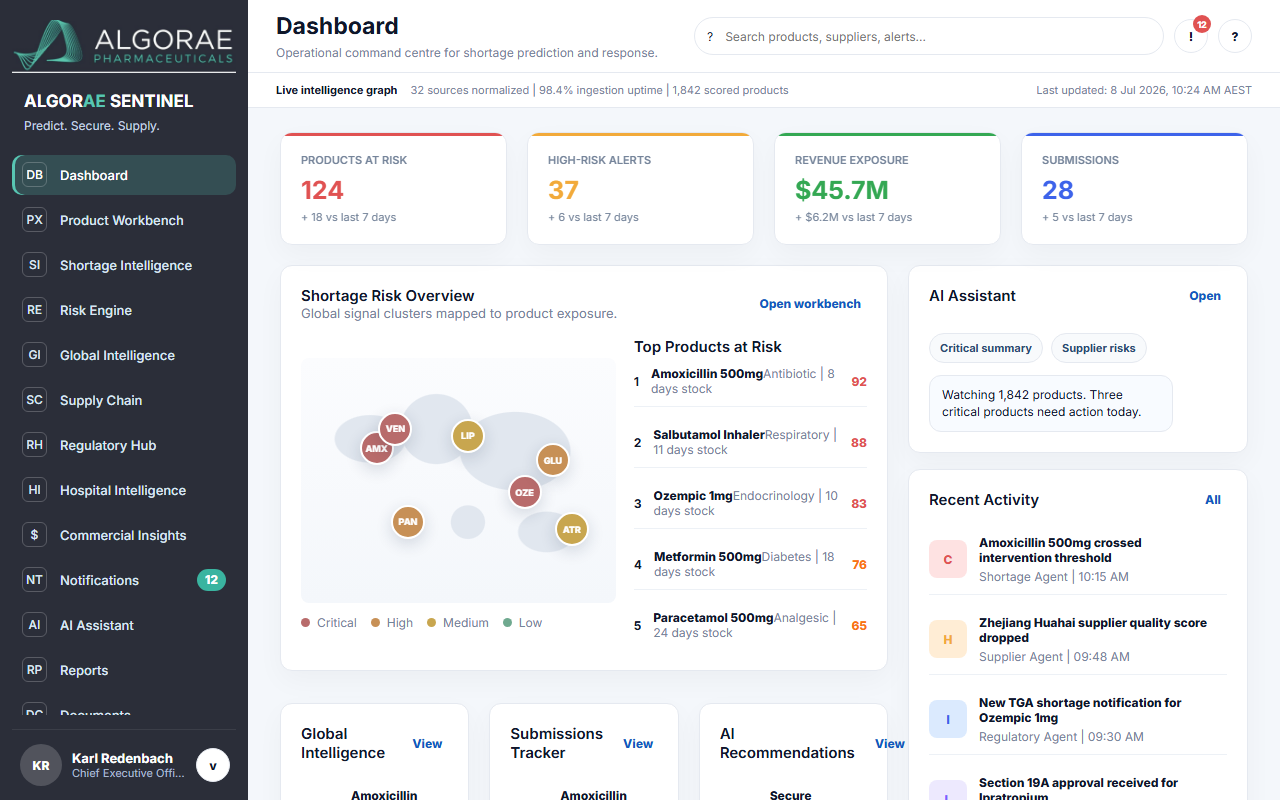Viewport: 1280px width, 800px height.
Task: Click the Revenue Exposure card
Action: point(887,189)
